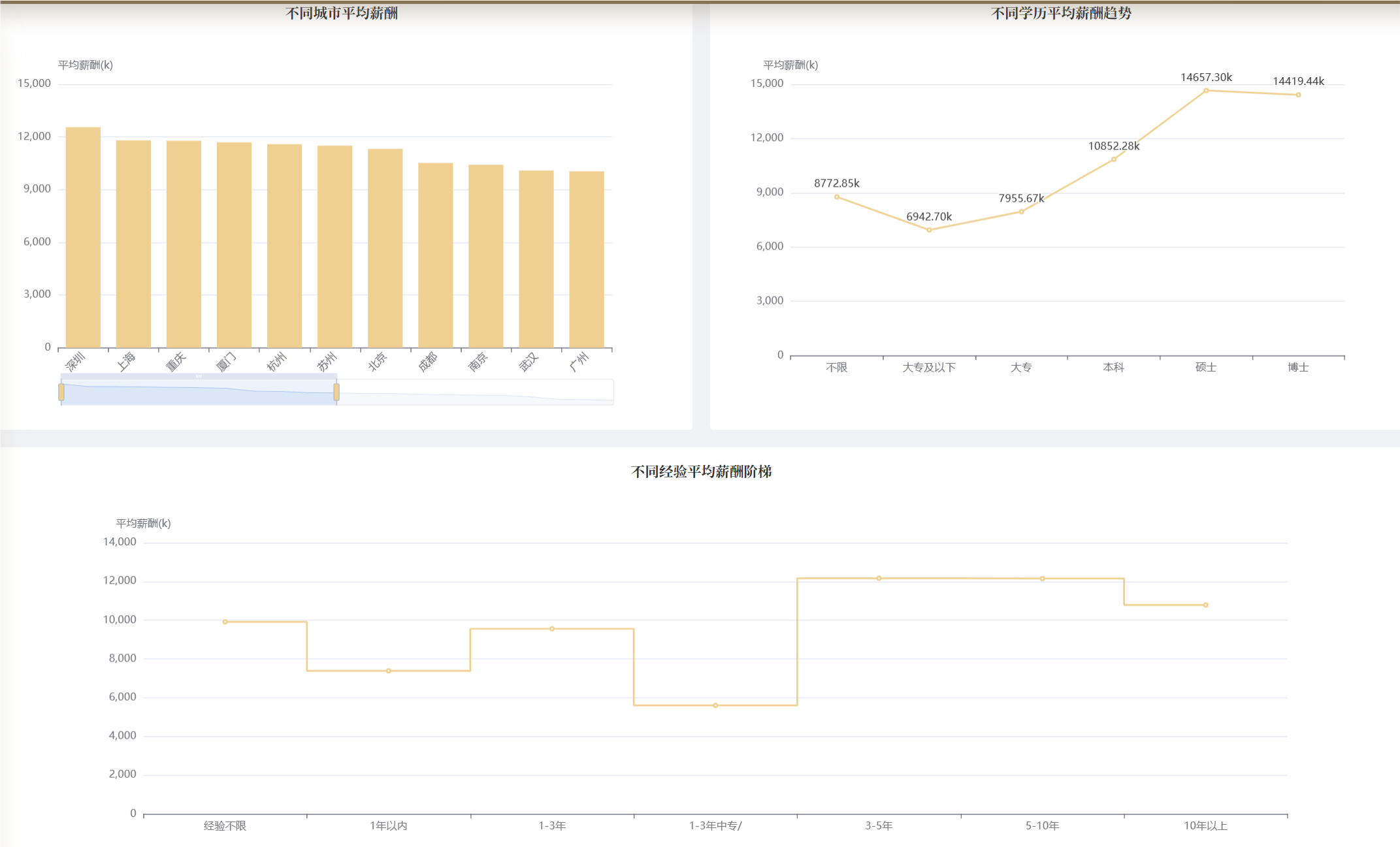Click the 3-5年 step chart point
The width and height of the screenshot is (1400, 847).
[x=879, y=578]
